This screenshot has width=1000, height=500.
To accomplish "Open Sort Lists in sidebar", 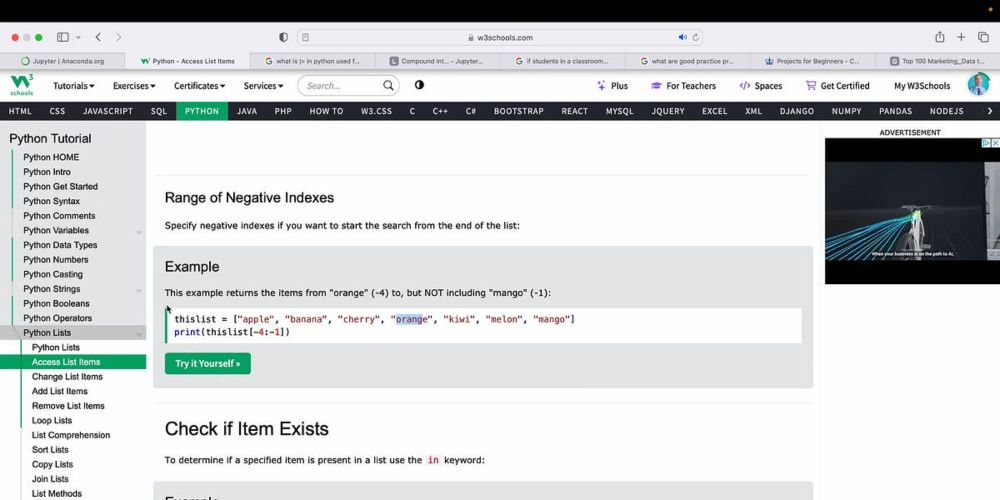I will 50,450.
